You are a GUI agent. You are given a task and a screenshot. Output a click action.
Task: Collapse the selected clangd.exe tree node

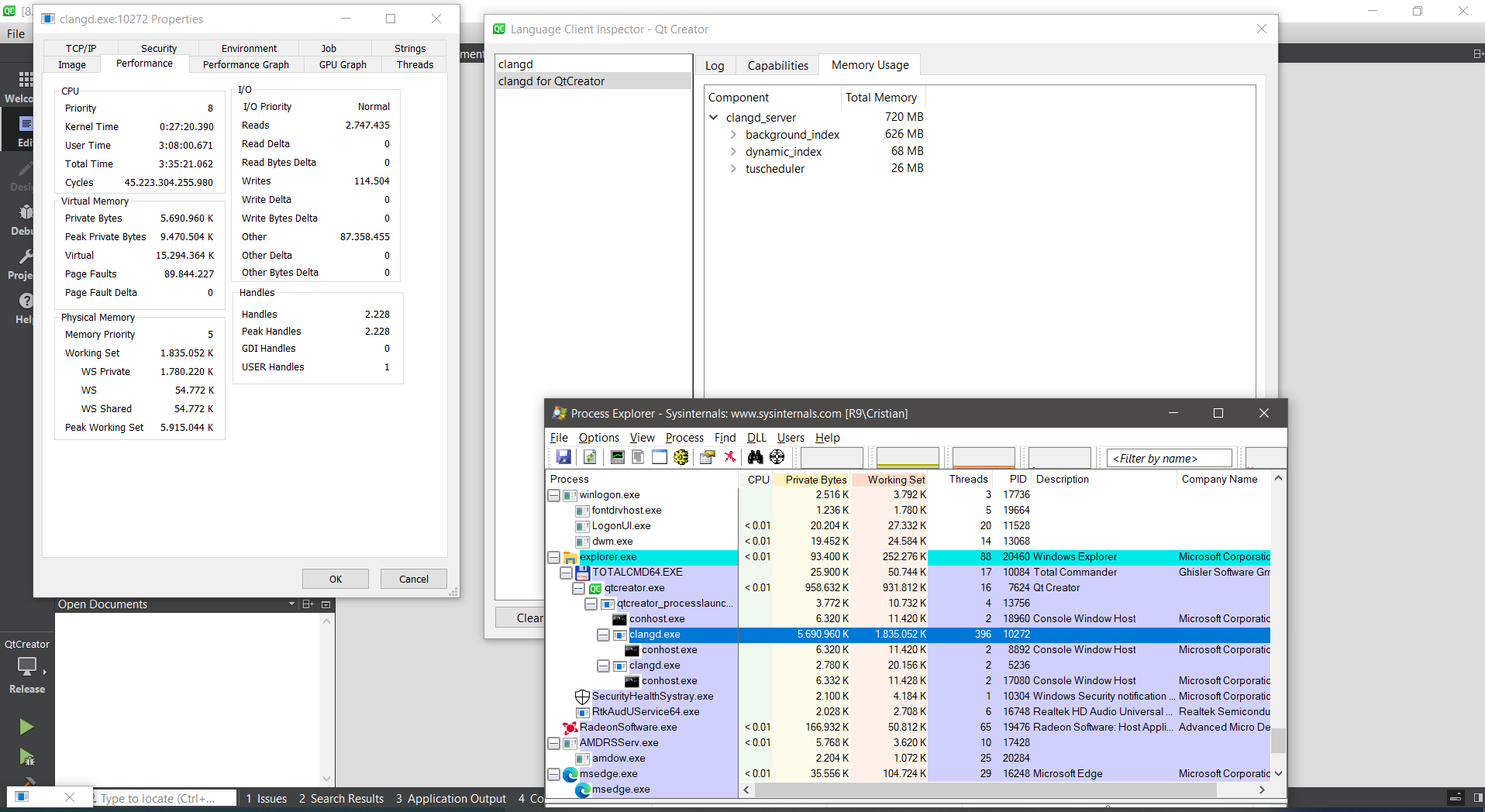tap(604, 635)
